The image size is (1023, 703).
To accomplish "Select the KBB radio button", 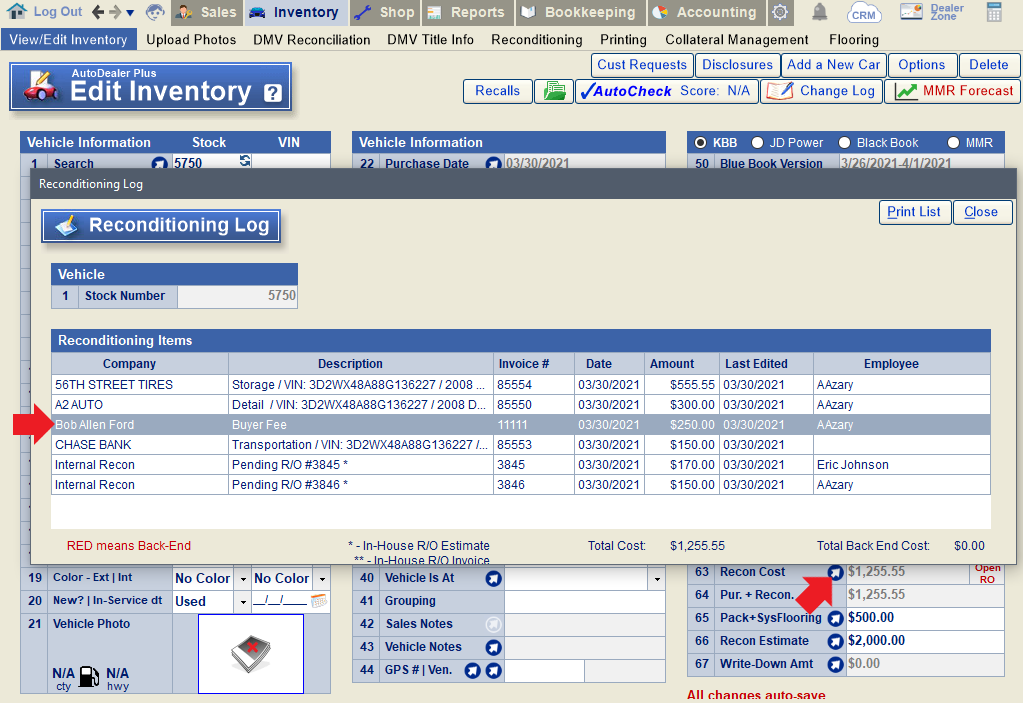I will click(x=700, y=143).
